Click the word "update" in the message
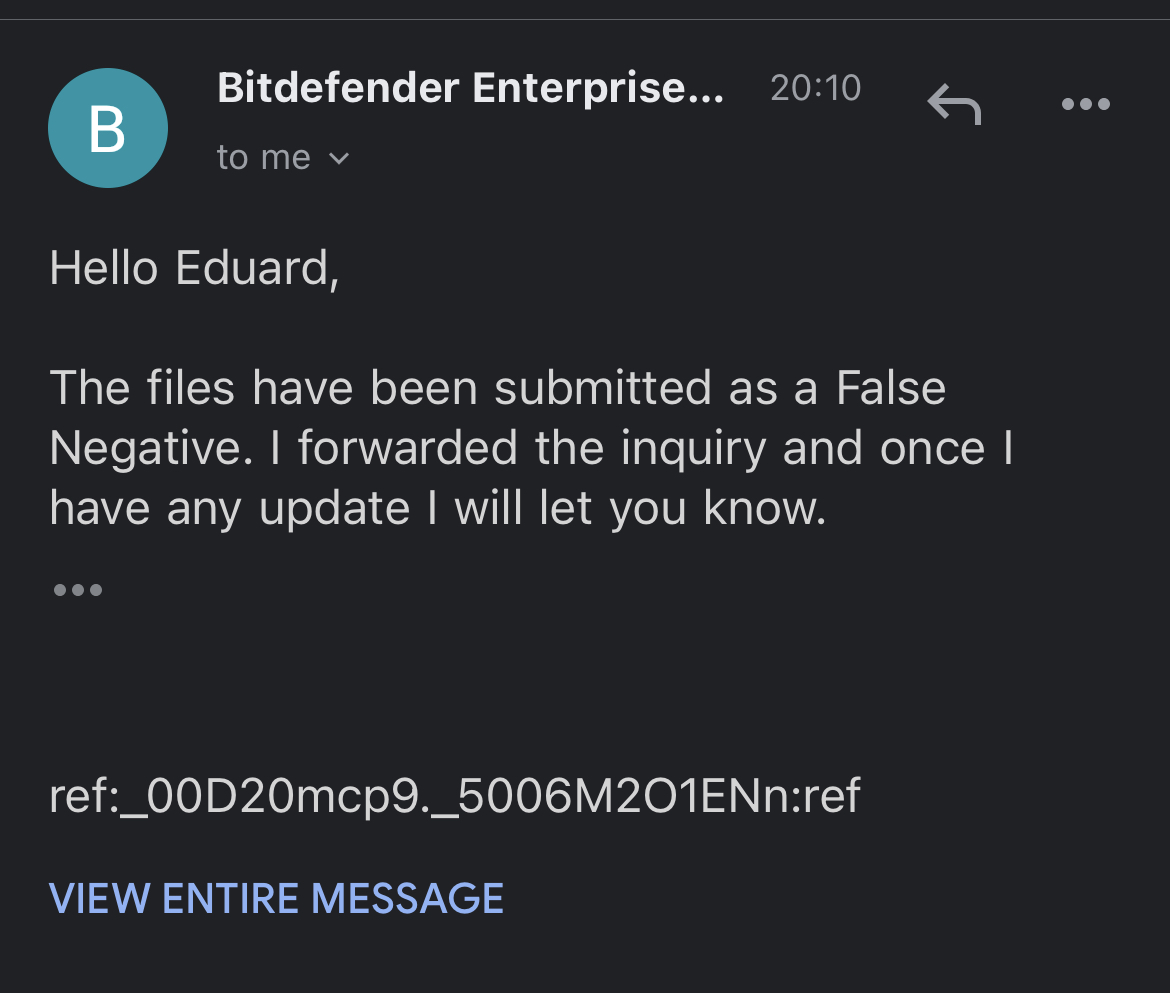The height and width of the screenshot is (993, 1170). [x=334, y=509]
